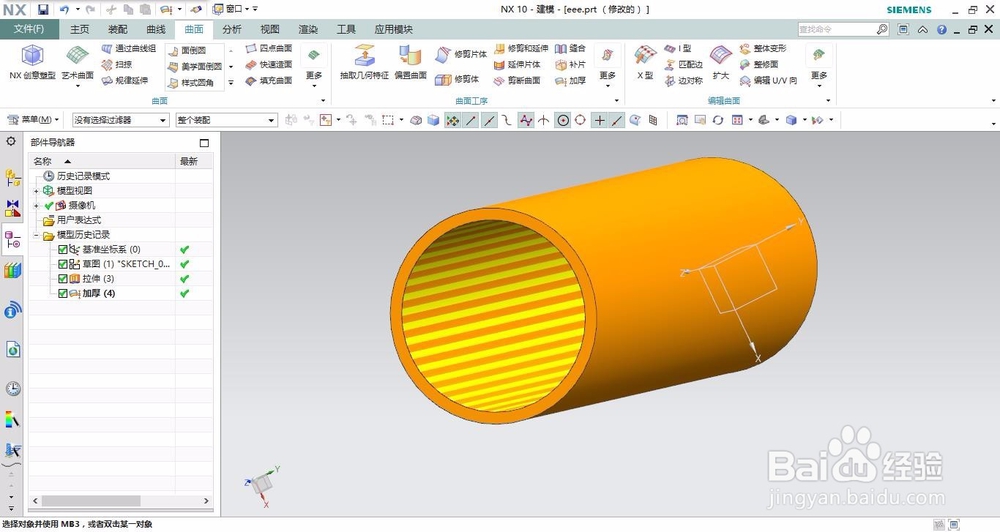1000x532 pixels.
Task: Open the 整个装配 scope dropdown
Action: pos(226,120)
